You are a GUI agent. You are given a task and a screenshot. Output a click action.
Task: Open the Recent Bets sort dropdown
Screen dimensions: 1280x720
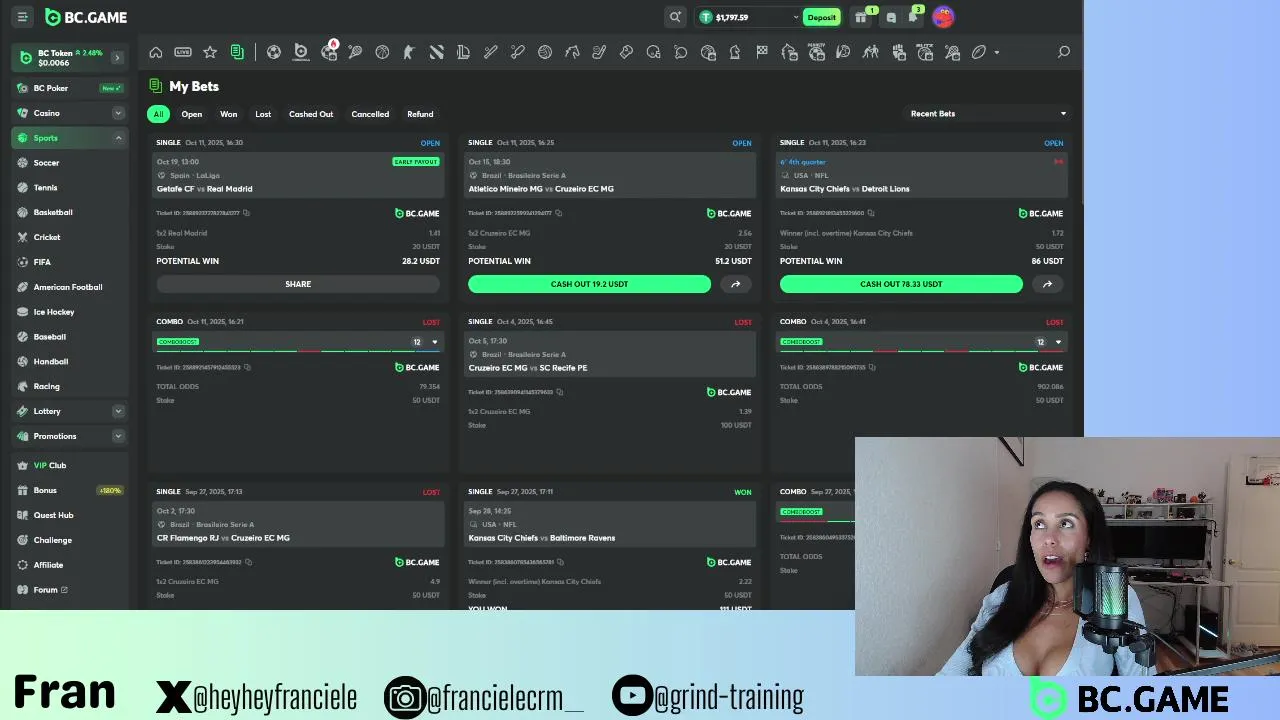987,114
